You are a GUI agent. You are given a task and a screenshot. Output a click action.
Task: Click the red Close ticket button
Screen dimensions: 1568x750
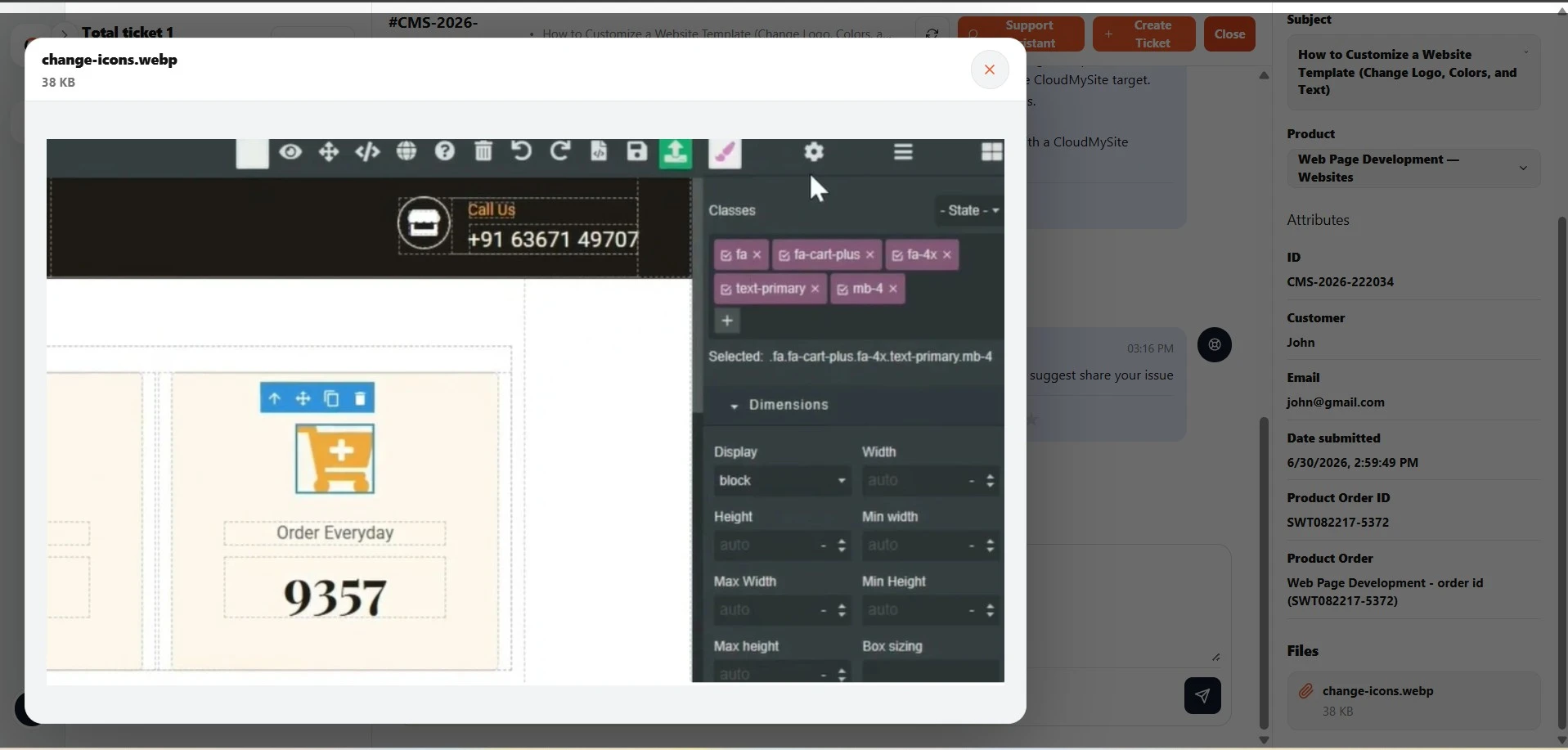[1229, 34]
